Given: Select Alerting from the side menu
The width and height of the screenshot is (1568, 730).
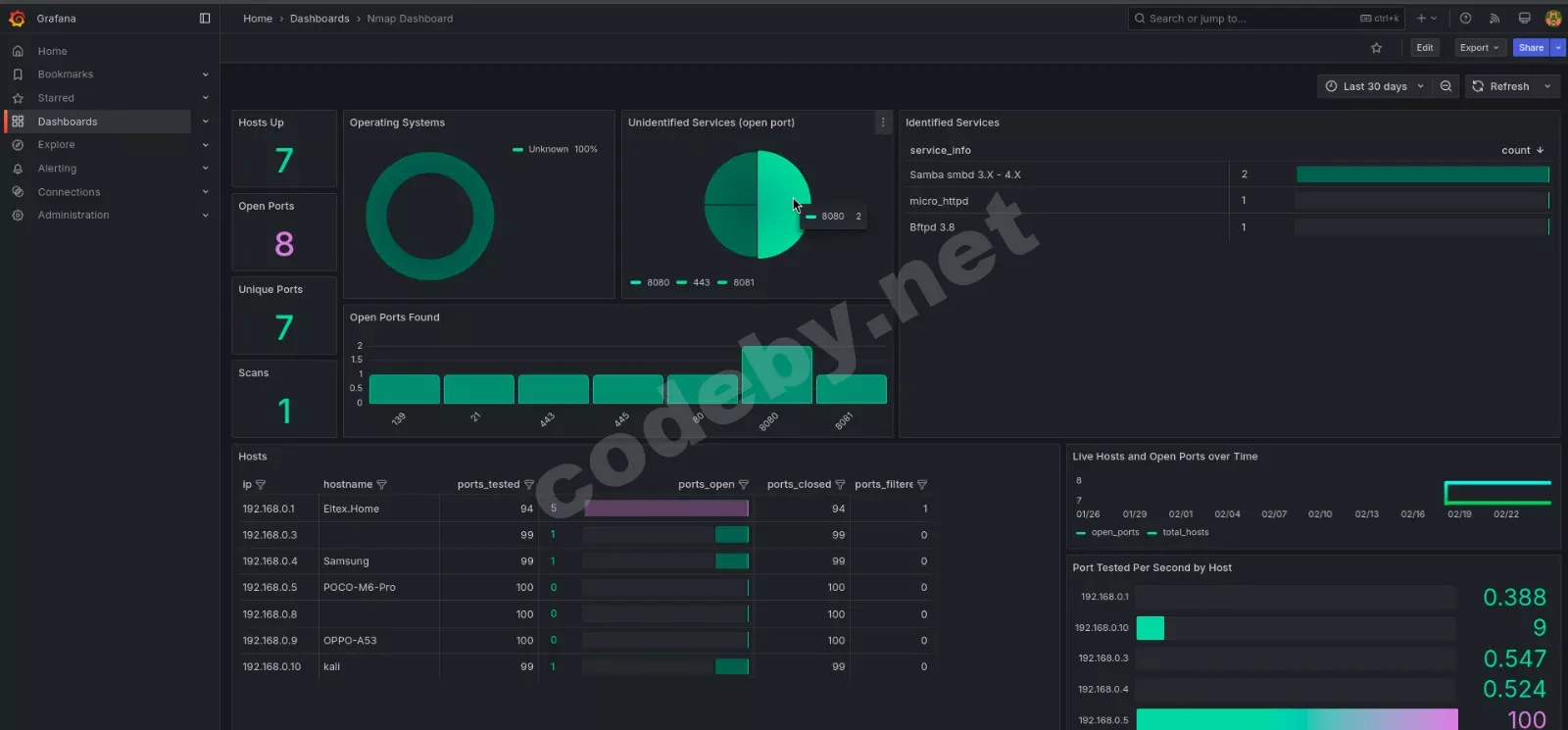Looking at the screenshot, I should tap(57, 169).
